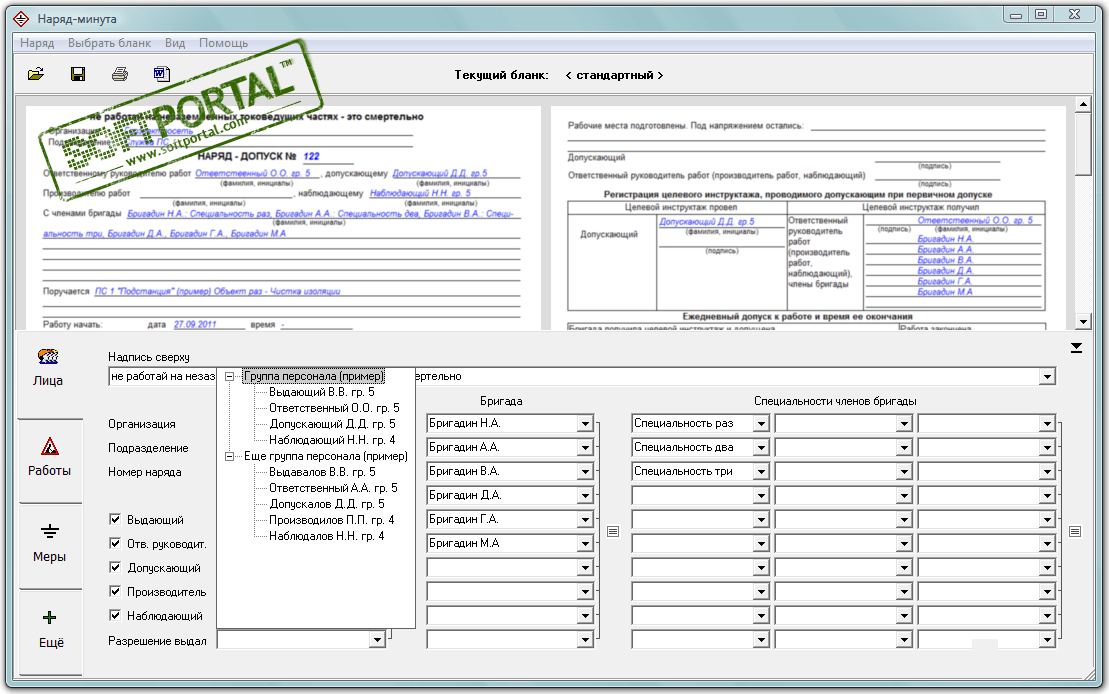This screenshot has width=1109, height=694.
Task: Click list icon right of specialties columns
Action: pos(1074,531)
